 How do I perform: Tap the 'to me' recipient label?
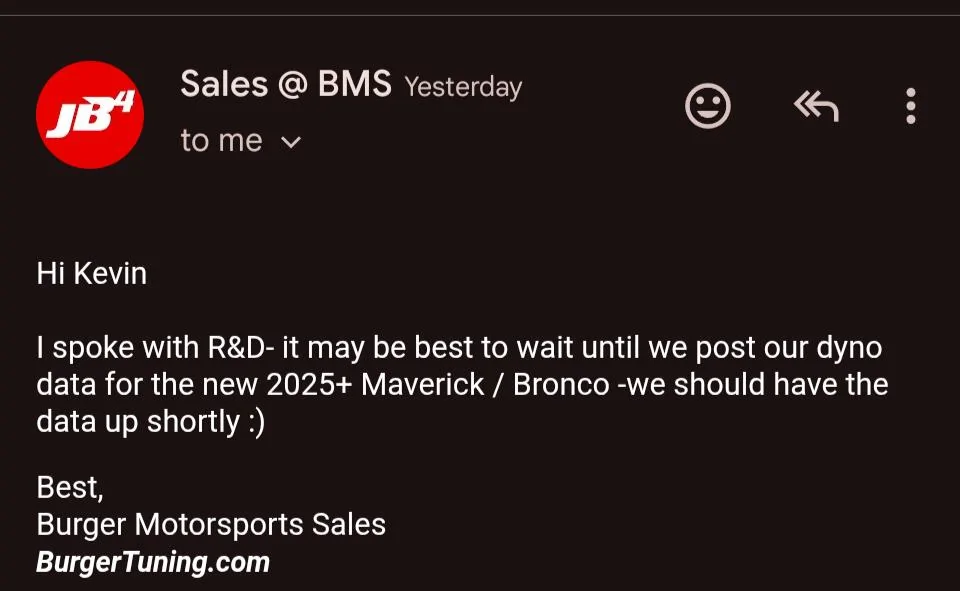tap(222, 141)
